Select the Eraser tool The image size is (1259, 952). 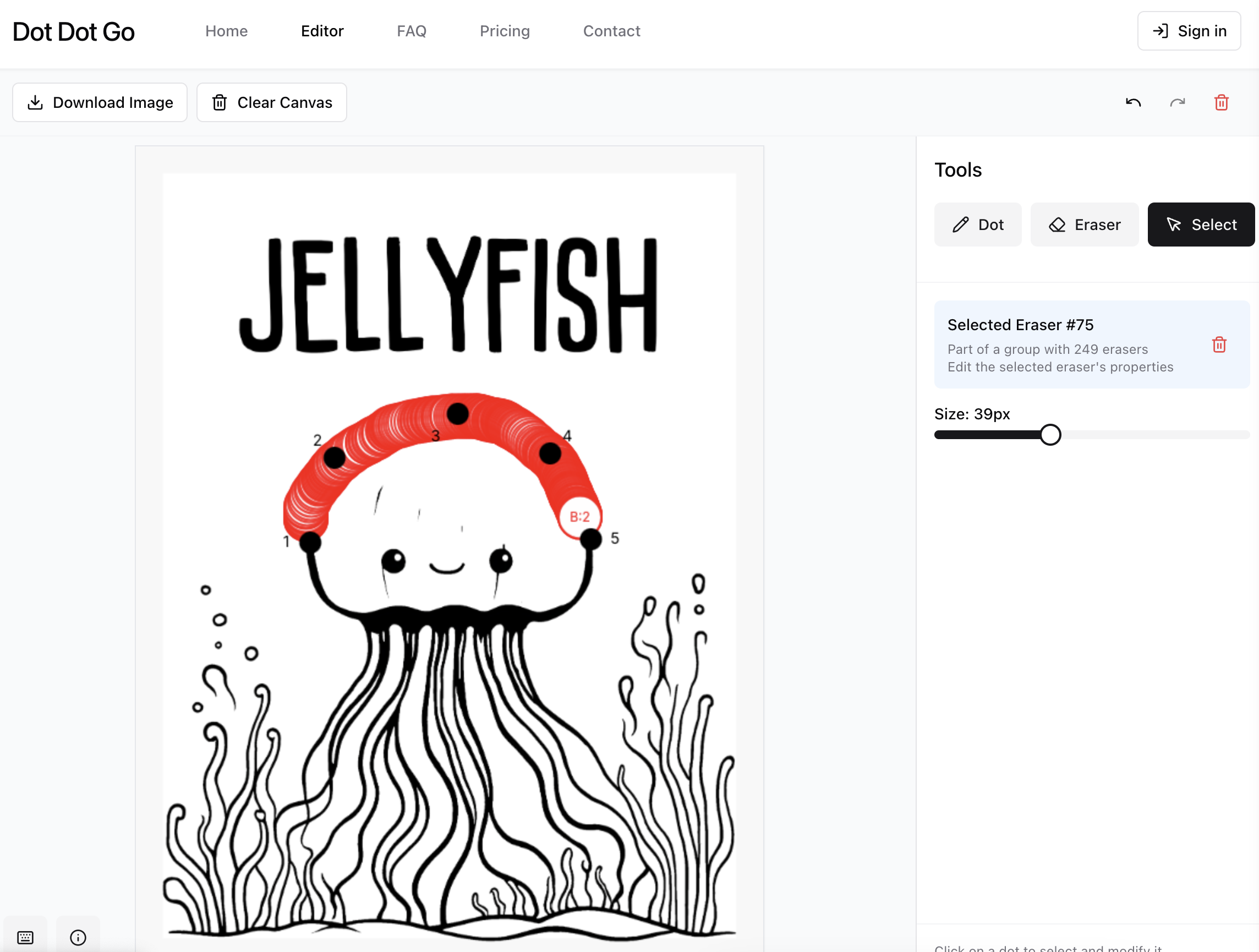click(x=1084, y=224)
